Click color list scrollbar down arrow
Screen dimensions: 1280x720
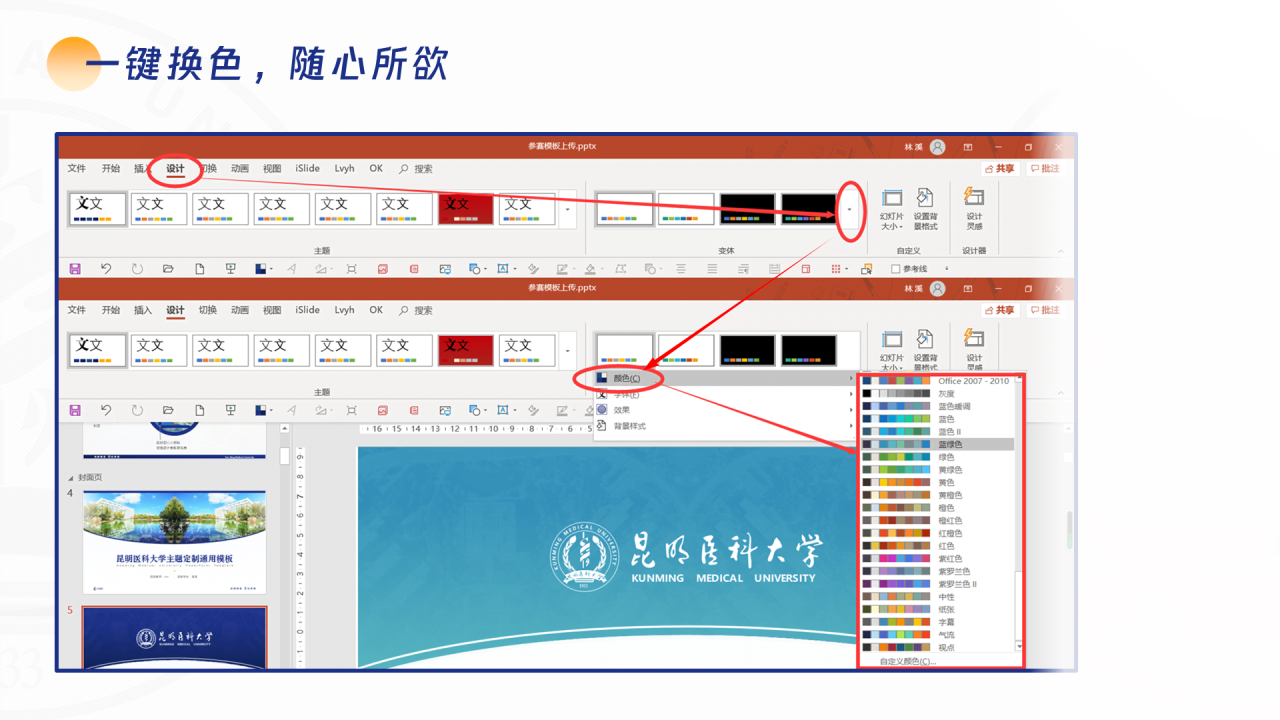click(x=1019, y=648)
